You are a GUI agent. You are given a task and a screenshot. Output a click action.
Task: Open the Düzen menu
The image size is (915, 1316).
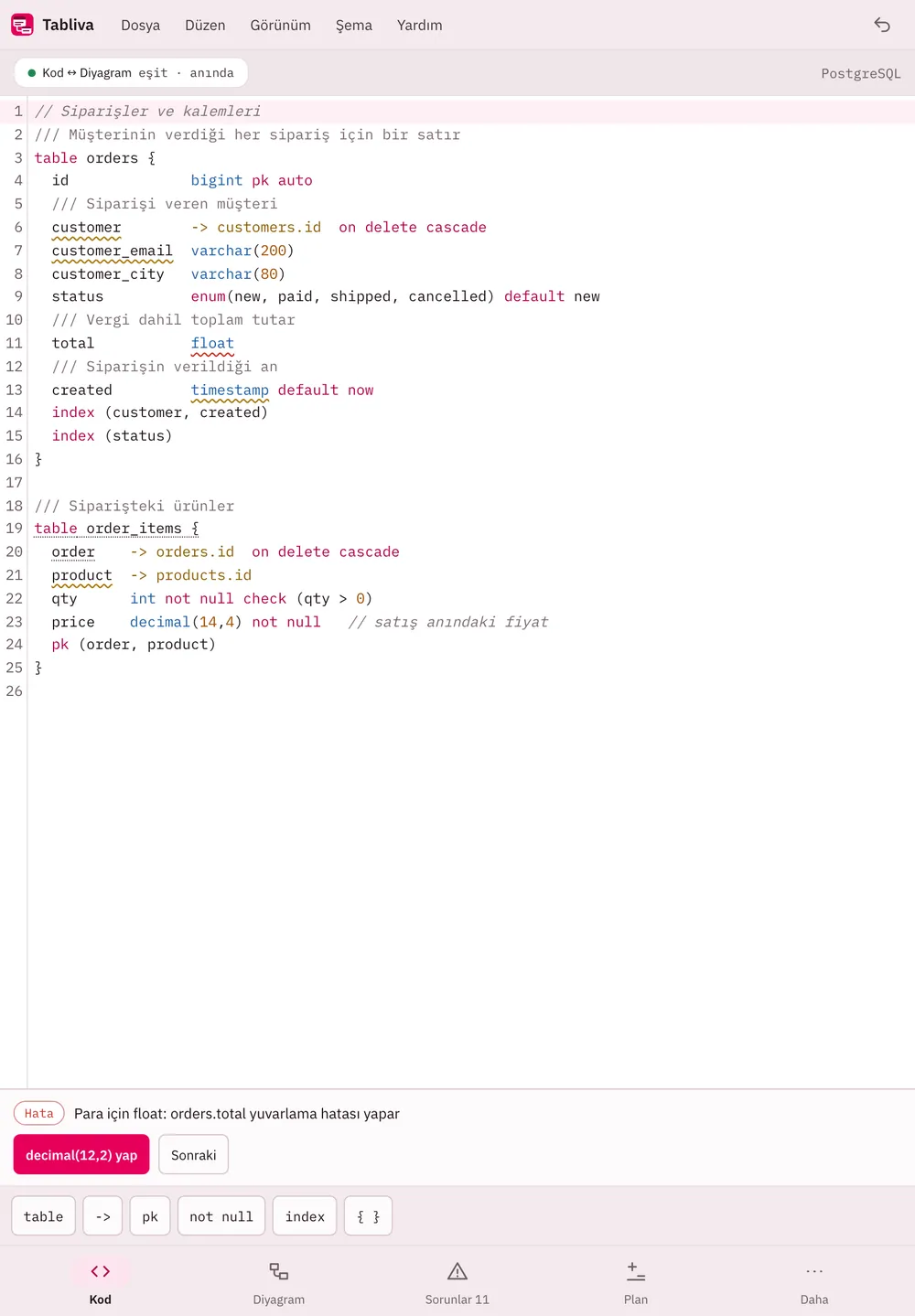point(205,26)
